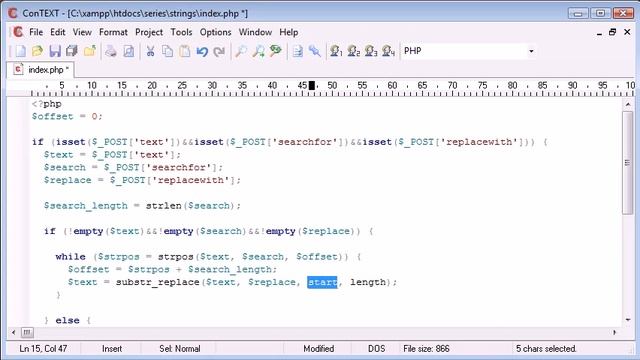Open the Format menu
This screenshot has width=640, height=360.
coord(113,32)
